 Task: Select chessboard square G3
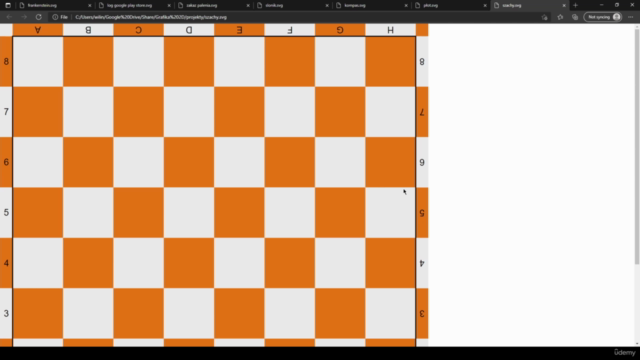coord(340,313)
